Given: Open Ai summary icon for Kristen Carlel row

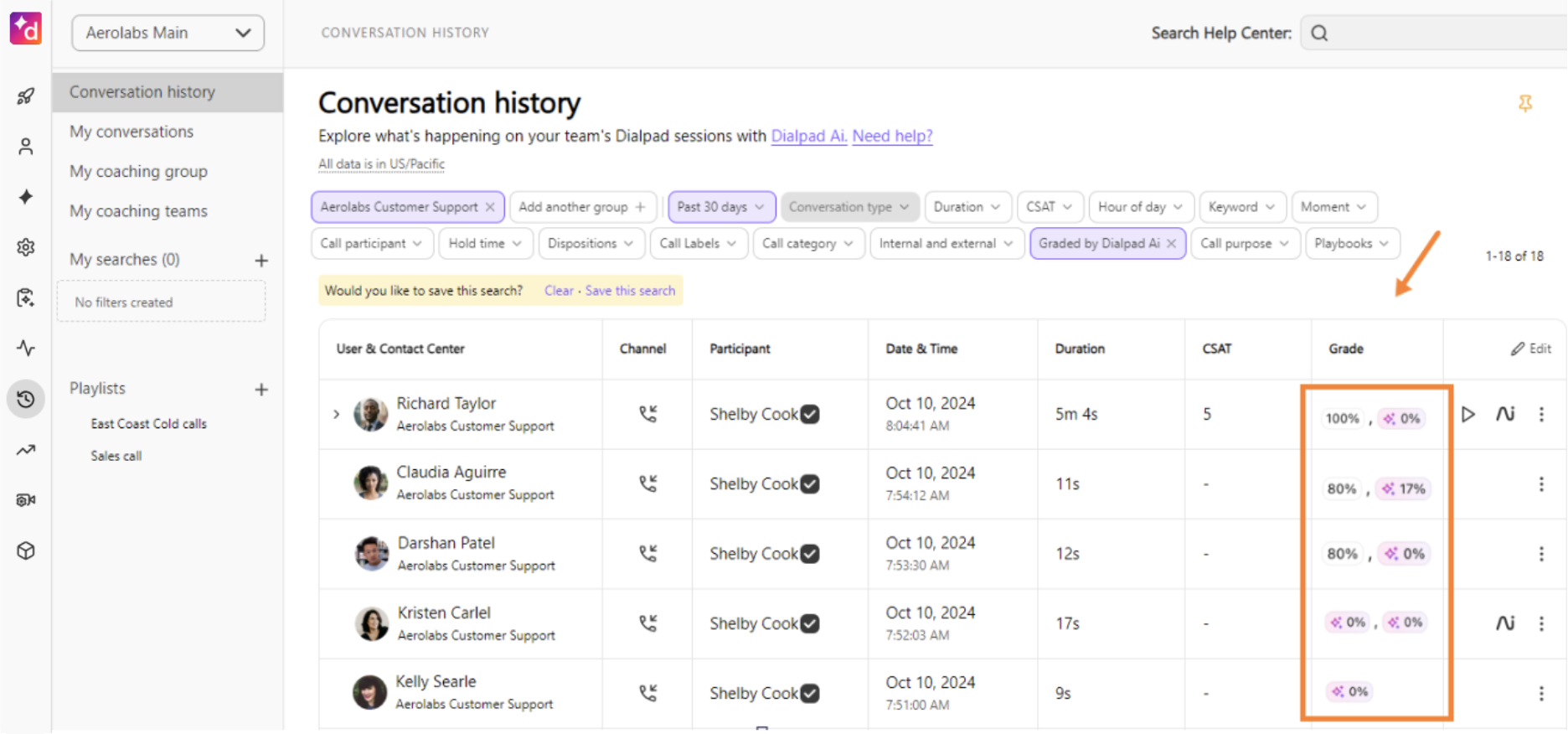Looking at the screenshot, I should (1505, 623).
